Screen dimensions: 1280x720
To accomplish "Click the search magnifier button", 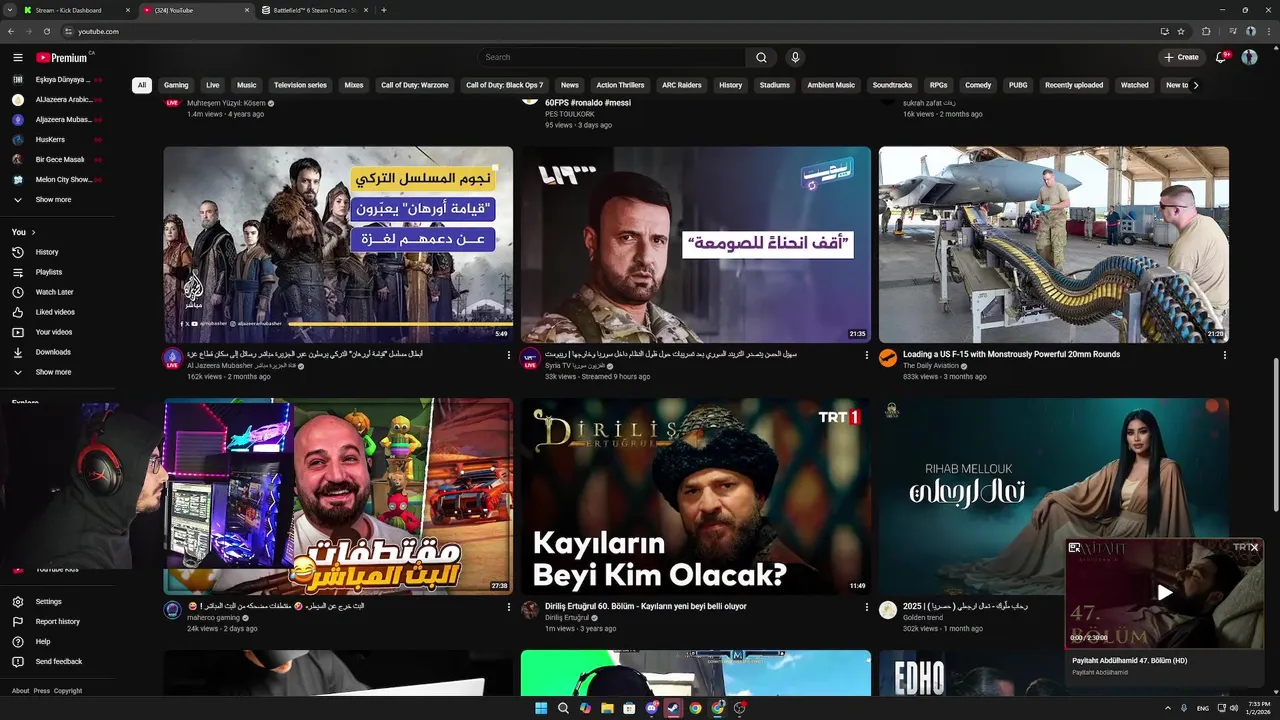I will tap(761, 57).
